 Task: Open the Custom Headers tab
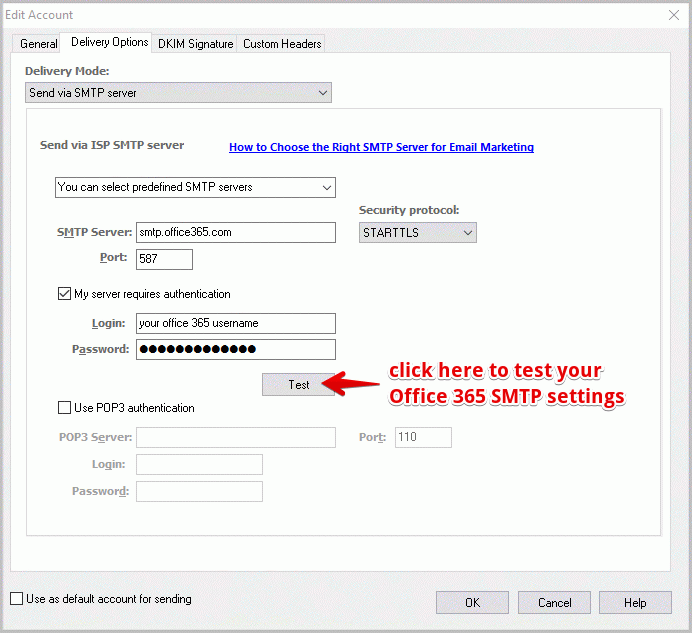click(282, 44)
